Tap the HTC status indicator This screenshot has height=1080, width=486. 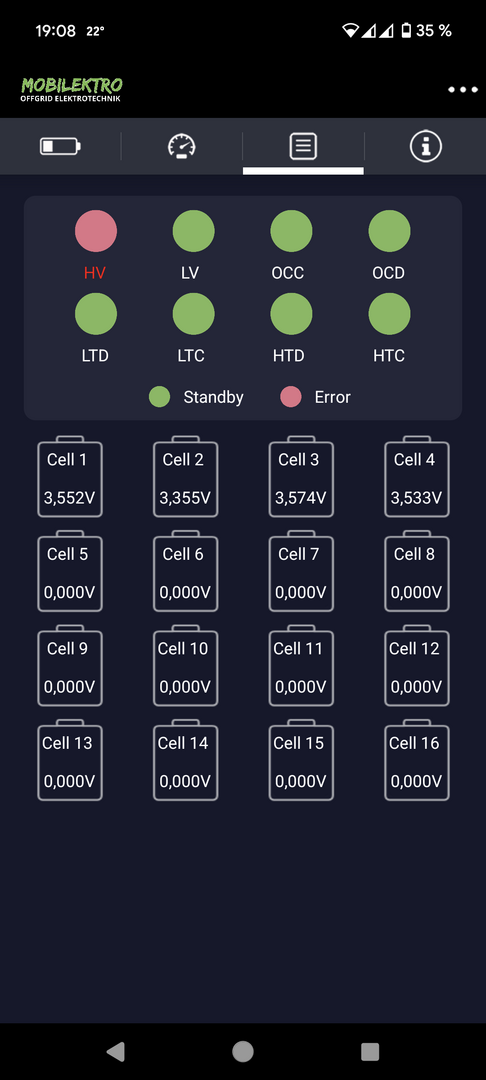click(x=390, y=314)
